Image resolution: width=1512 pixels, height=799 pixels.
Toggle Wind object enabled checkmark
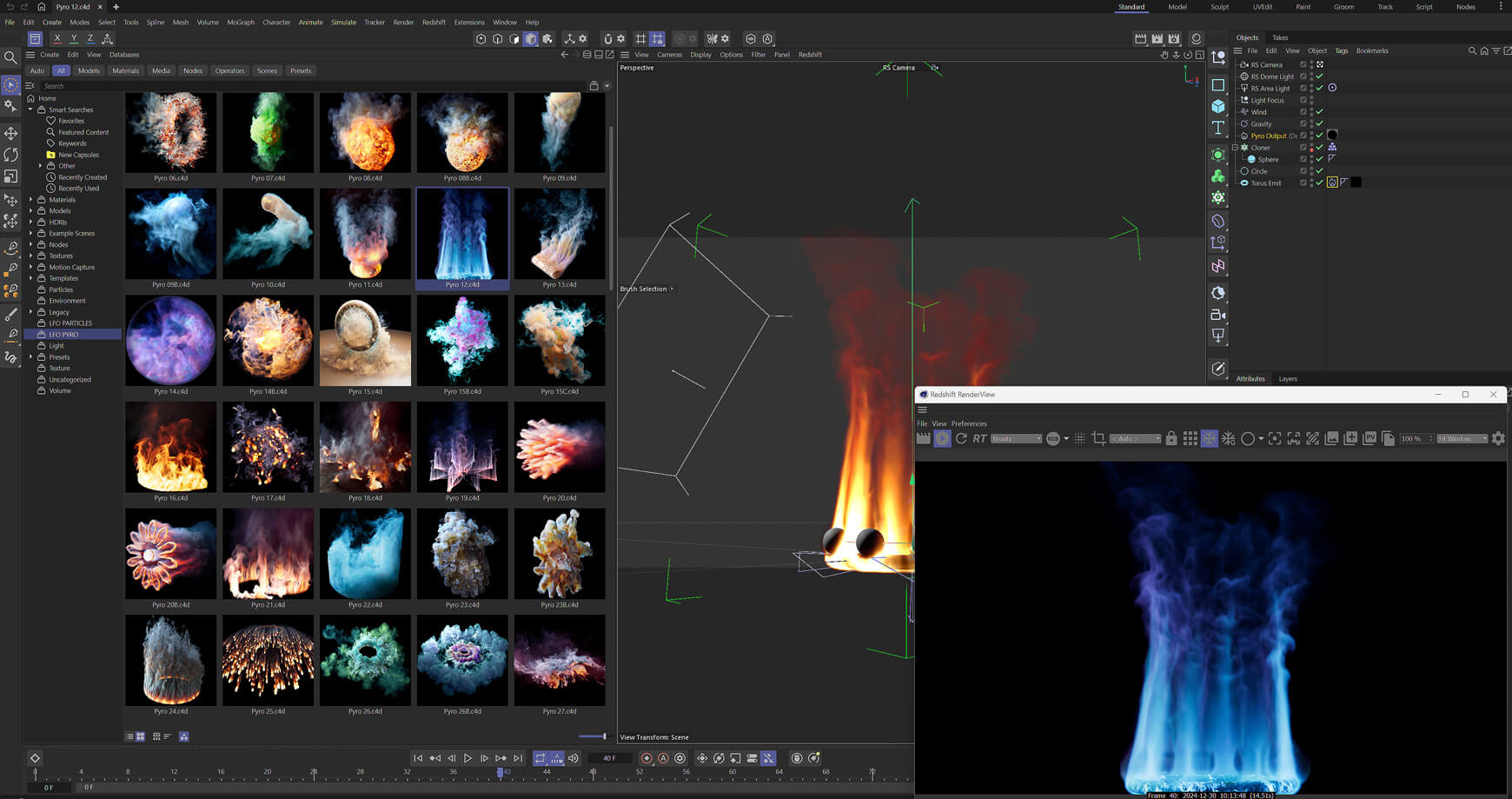(1319, 112)
